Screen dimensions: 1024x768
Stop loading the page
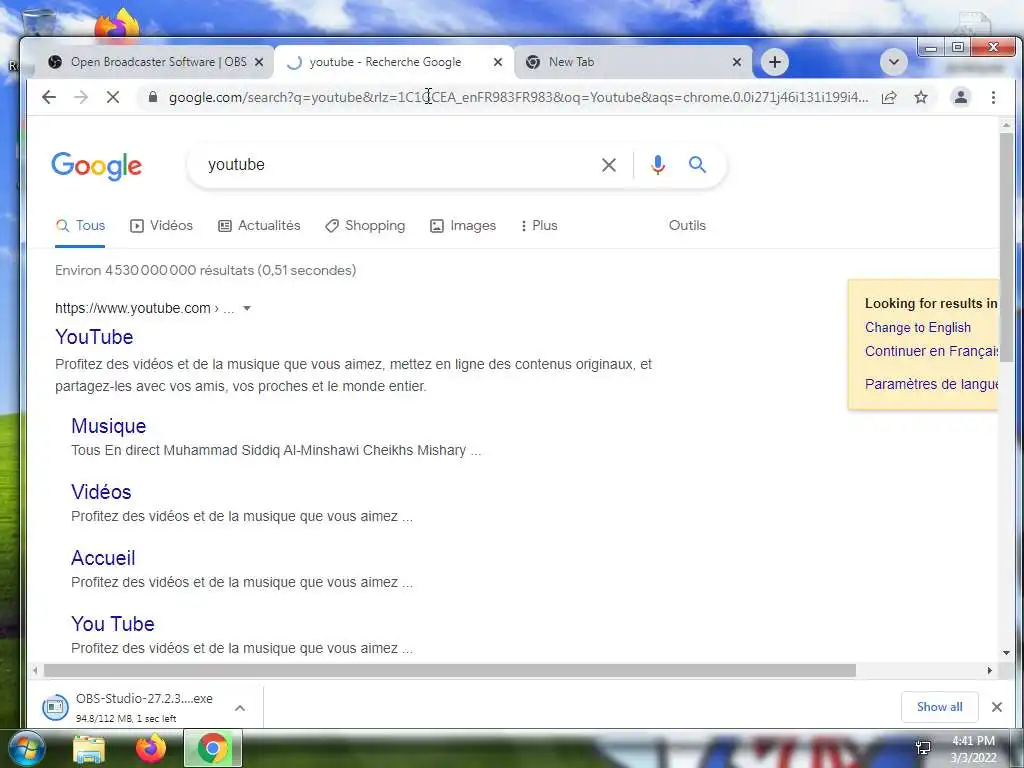click(x=113, y=97)
